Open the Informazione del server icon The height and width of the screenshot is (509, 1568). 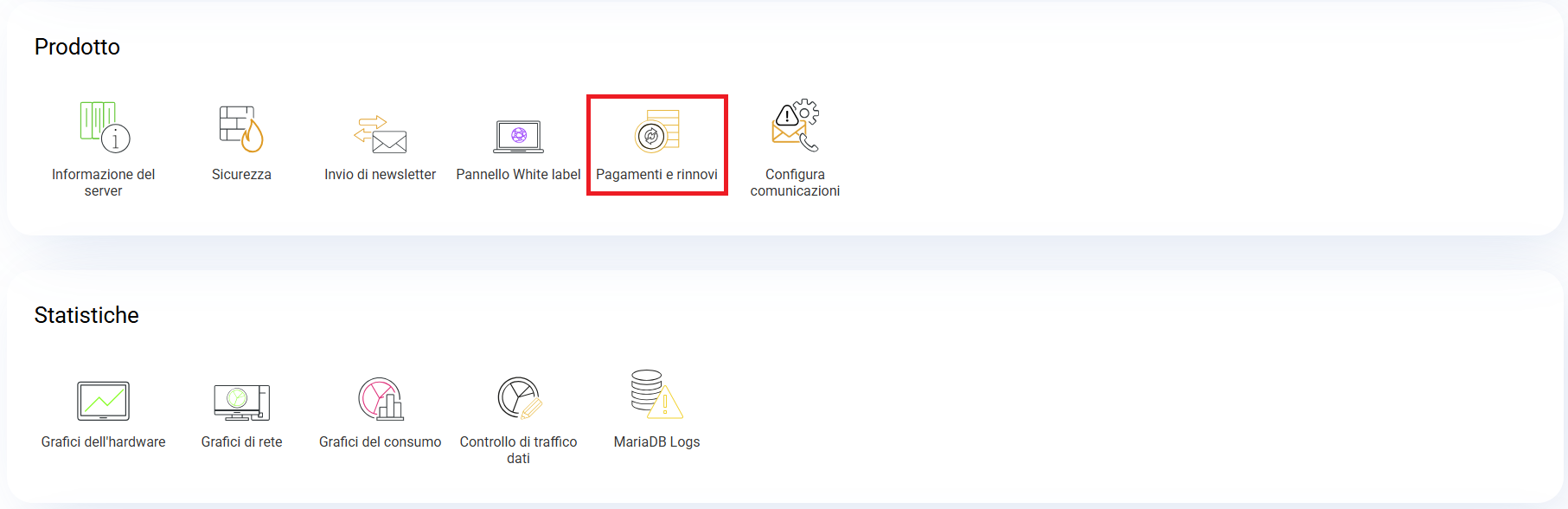(104, 127)
